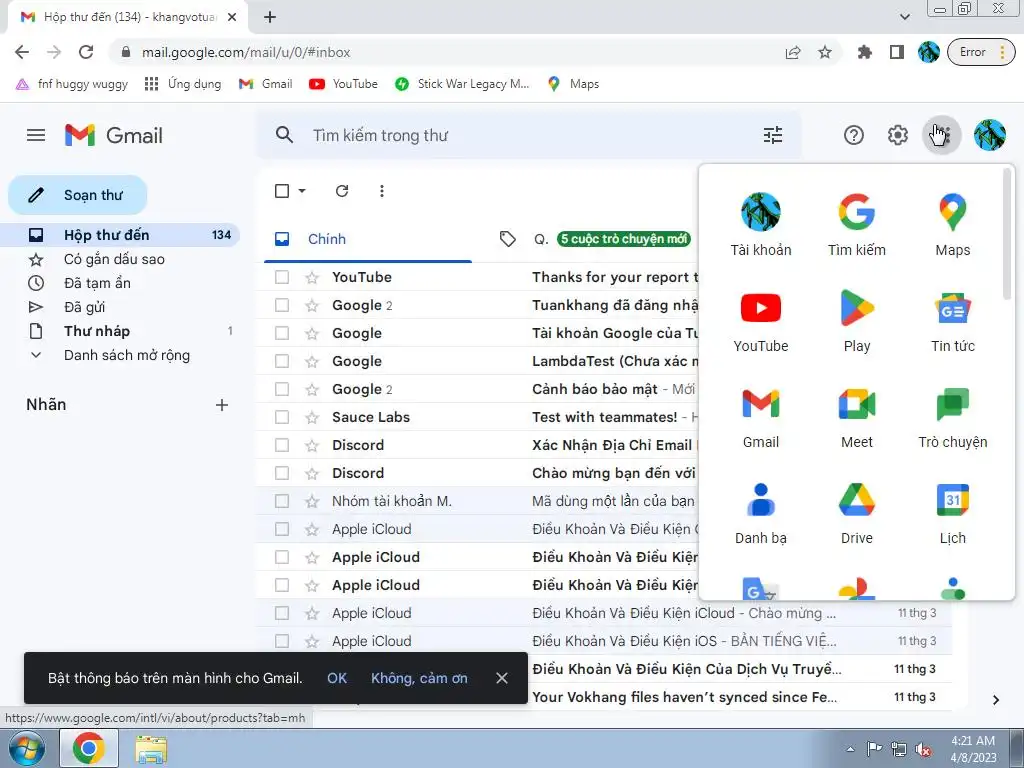Open the Google apps grid icon

click(x=941, y=135)
